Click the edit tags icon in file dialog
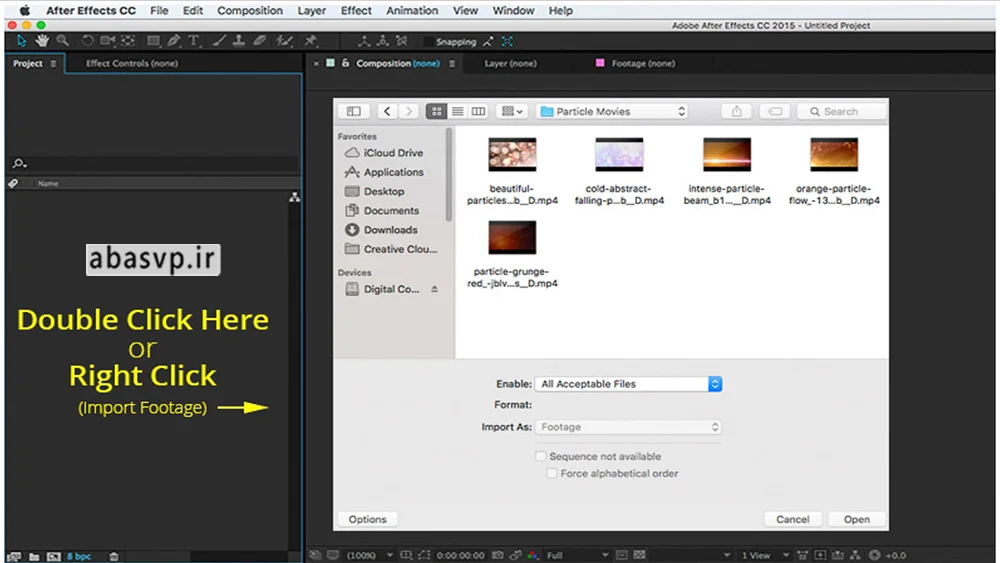The width and height of the screenshot is (1000, 563). pyautogui.click(x=775, y=111)
